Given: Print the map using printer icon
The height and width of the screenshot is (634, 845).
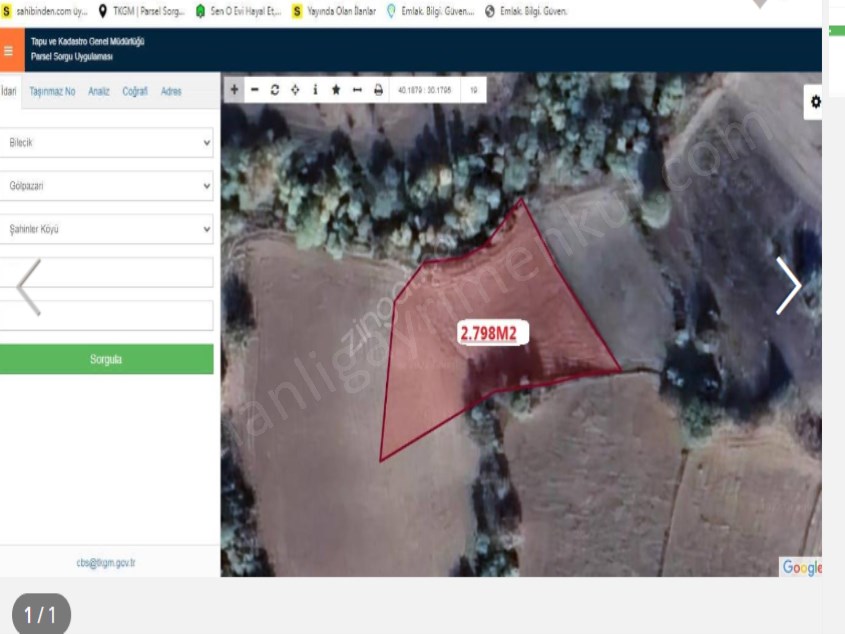Looking at the screenshot, I should (x=378, y=89).
